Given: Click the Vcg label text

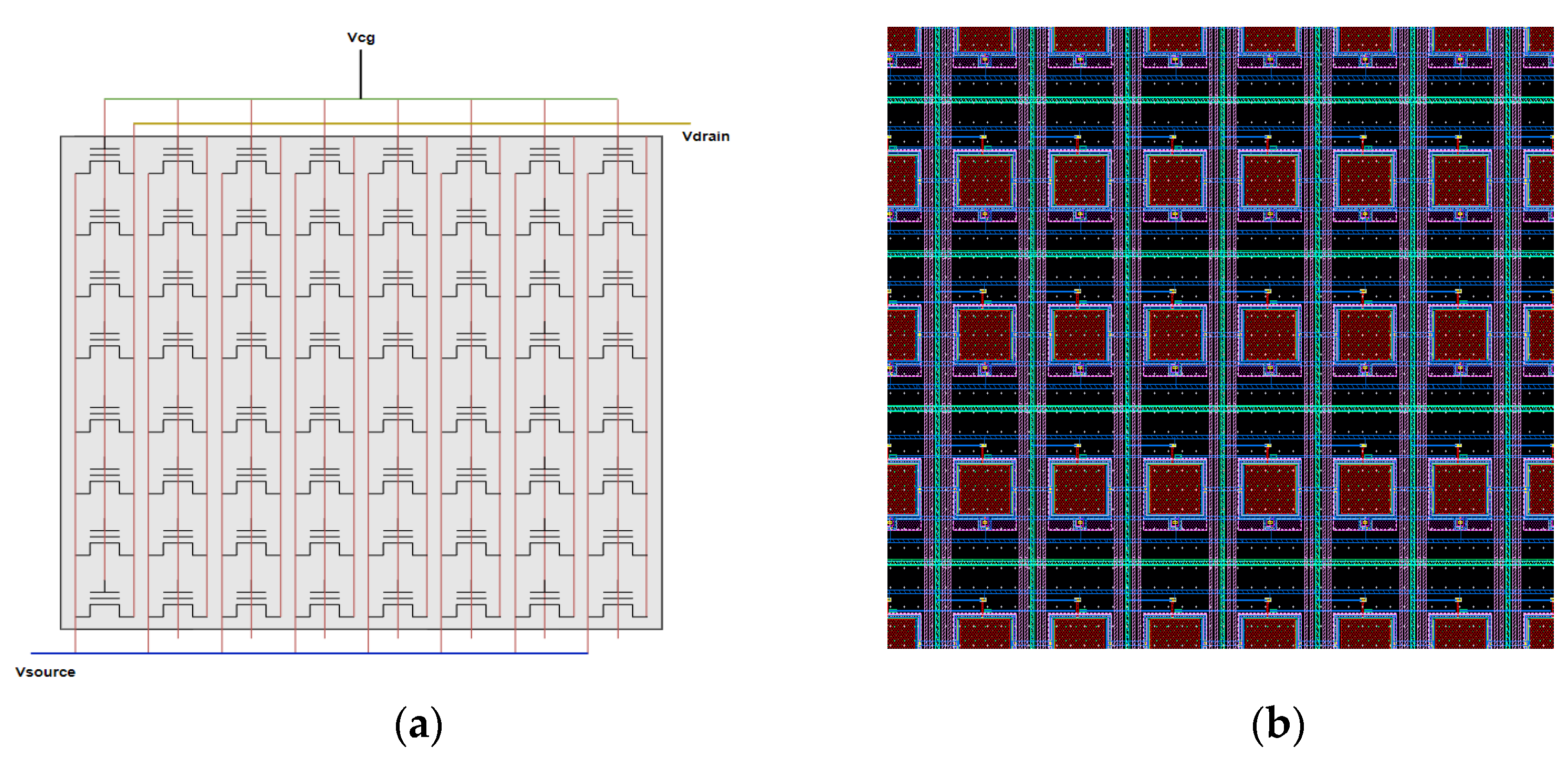Looking at the screenshot, I should (360, 38).
